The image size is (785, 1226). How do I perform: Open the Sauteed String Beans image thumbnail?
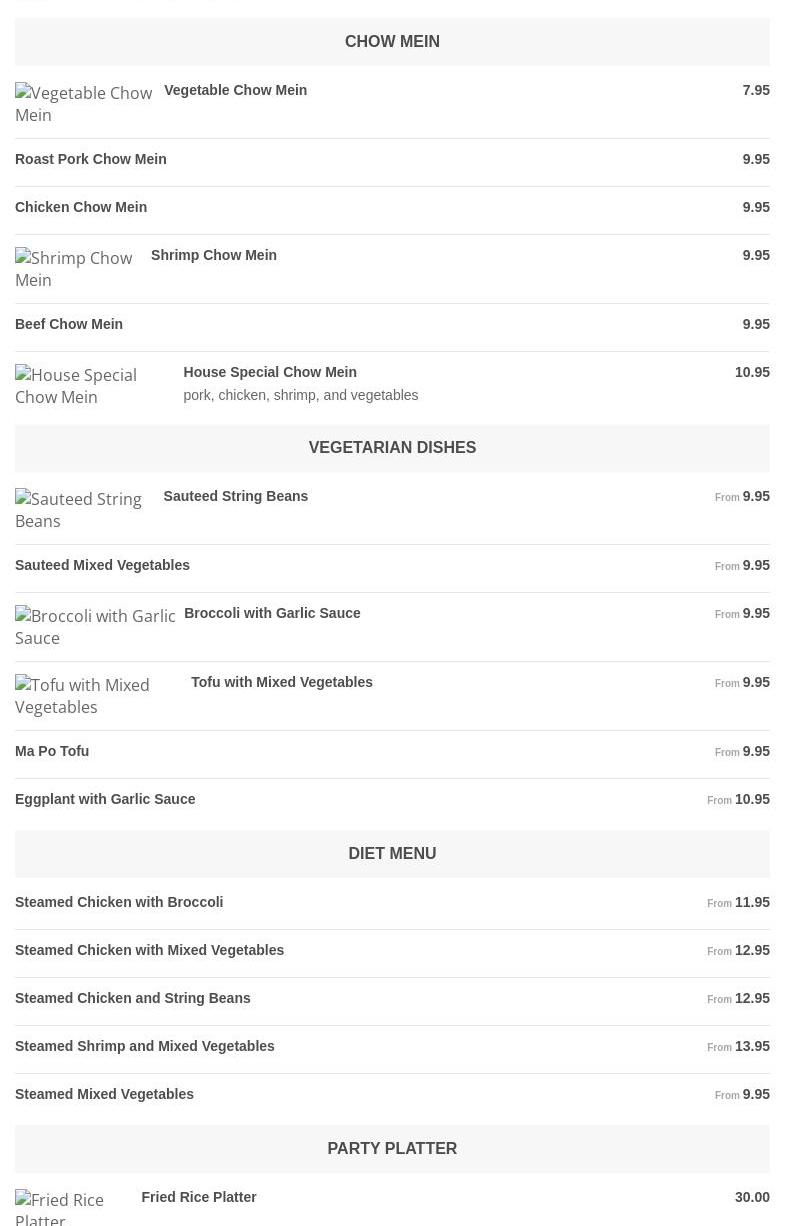tap(85, 509)
